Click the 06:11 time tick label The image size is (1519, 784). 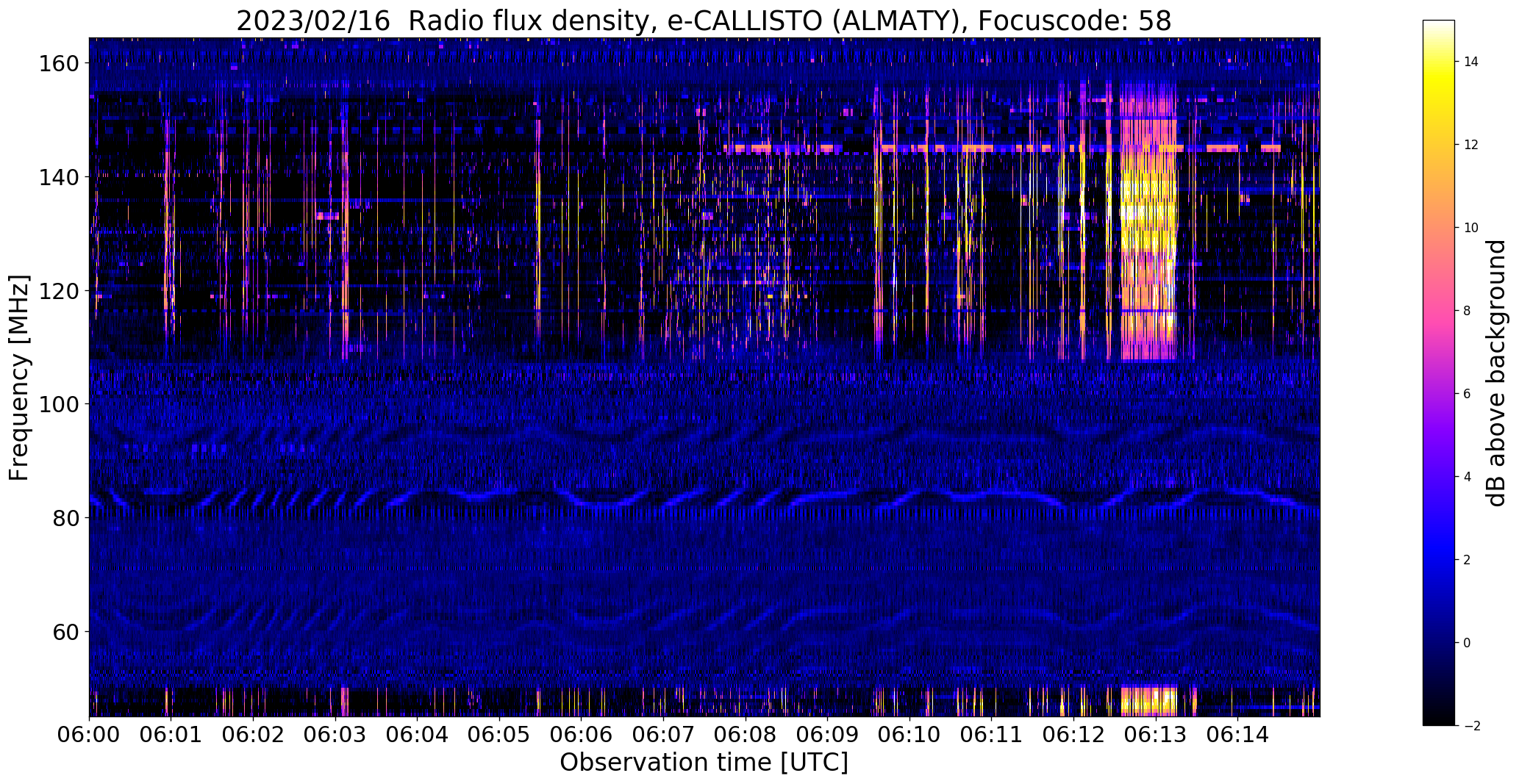click(x=991, y=734)
